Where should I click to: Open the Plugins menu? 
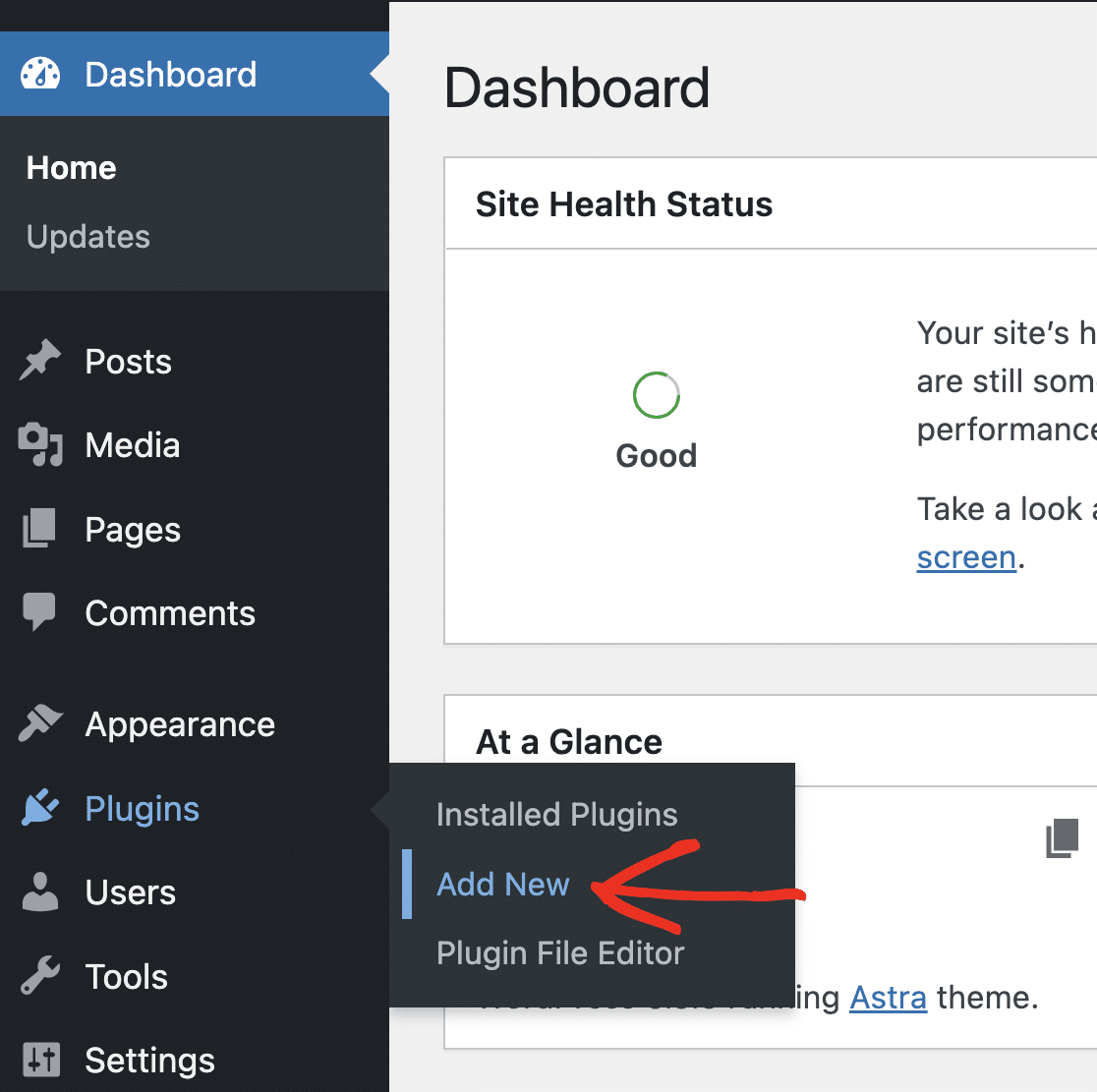195,808
